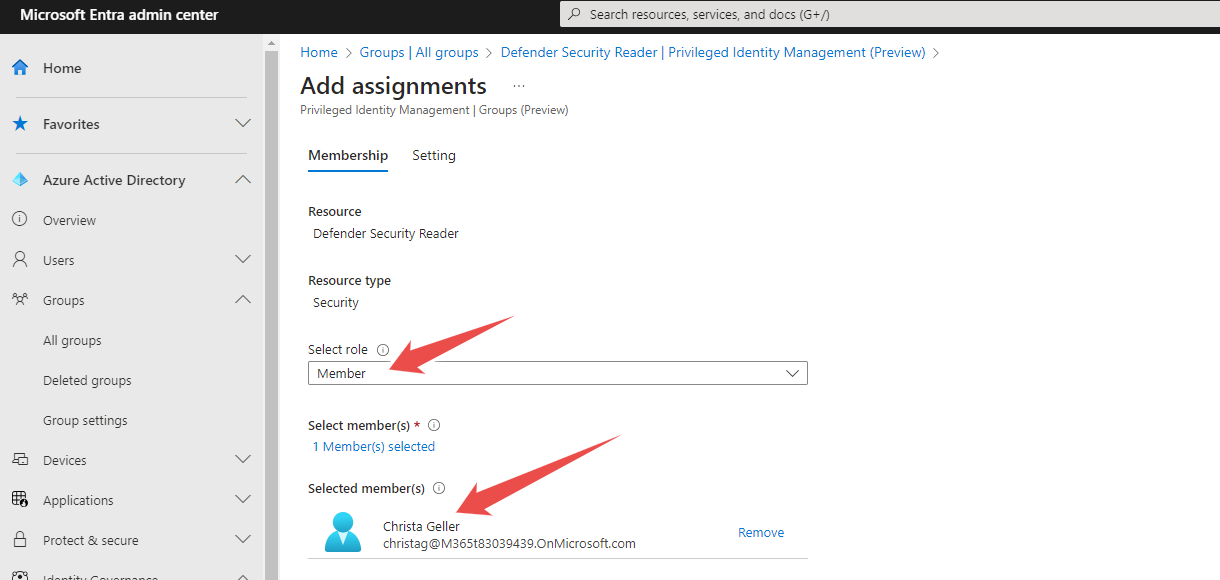Image resolution: width=1220 pixels, height=580 pixels.
Task: Click the Applications grid icon
Action: pos(19,499)
